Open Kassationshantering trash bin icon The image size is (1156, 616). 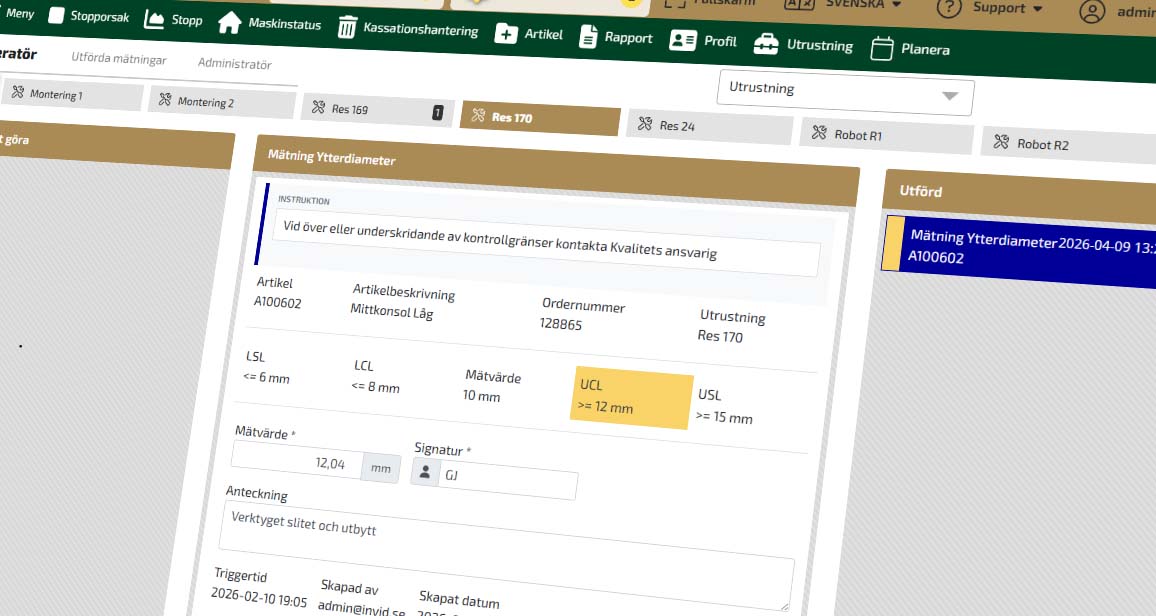coord(347,28)
